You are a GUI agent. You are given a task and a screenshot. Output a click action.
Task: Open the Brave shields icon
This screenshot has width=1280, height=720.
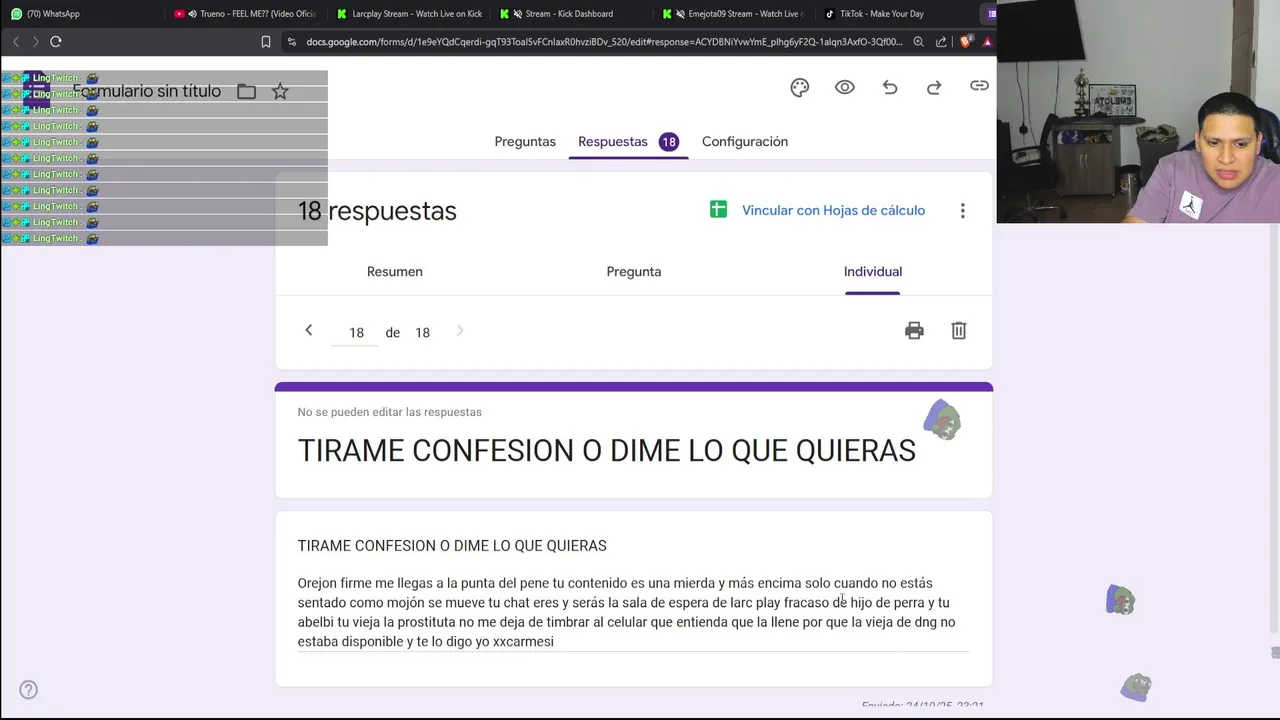[965, 42]
